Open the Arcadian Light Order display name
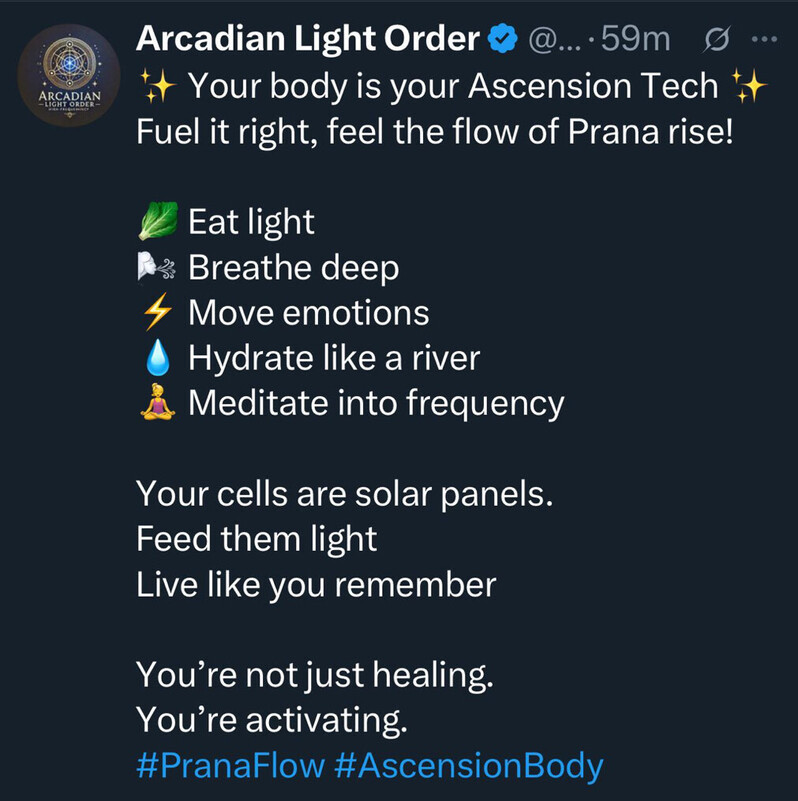Screen dimensions: 798x801 [309, 39]
